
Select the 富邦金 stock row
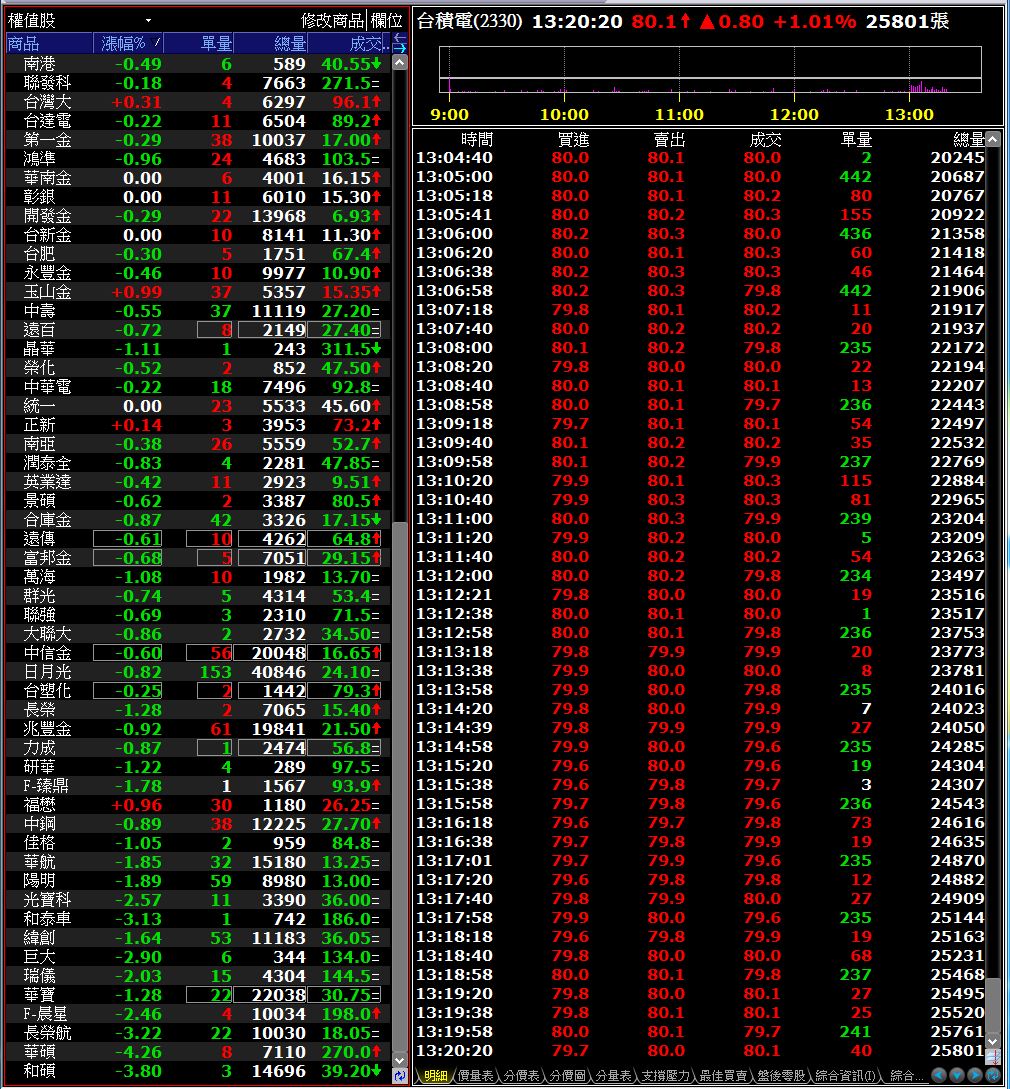coord(198,558)
